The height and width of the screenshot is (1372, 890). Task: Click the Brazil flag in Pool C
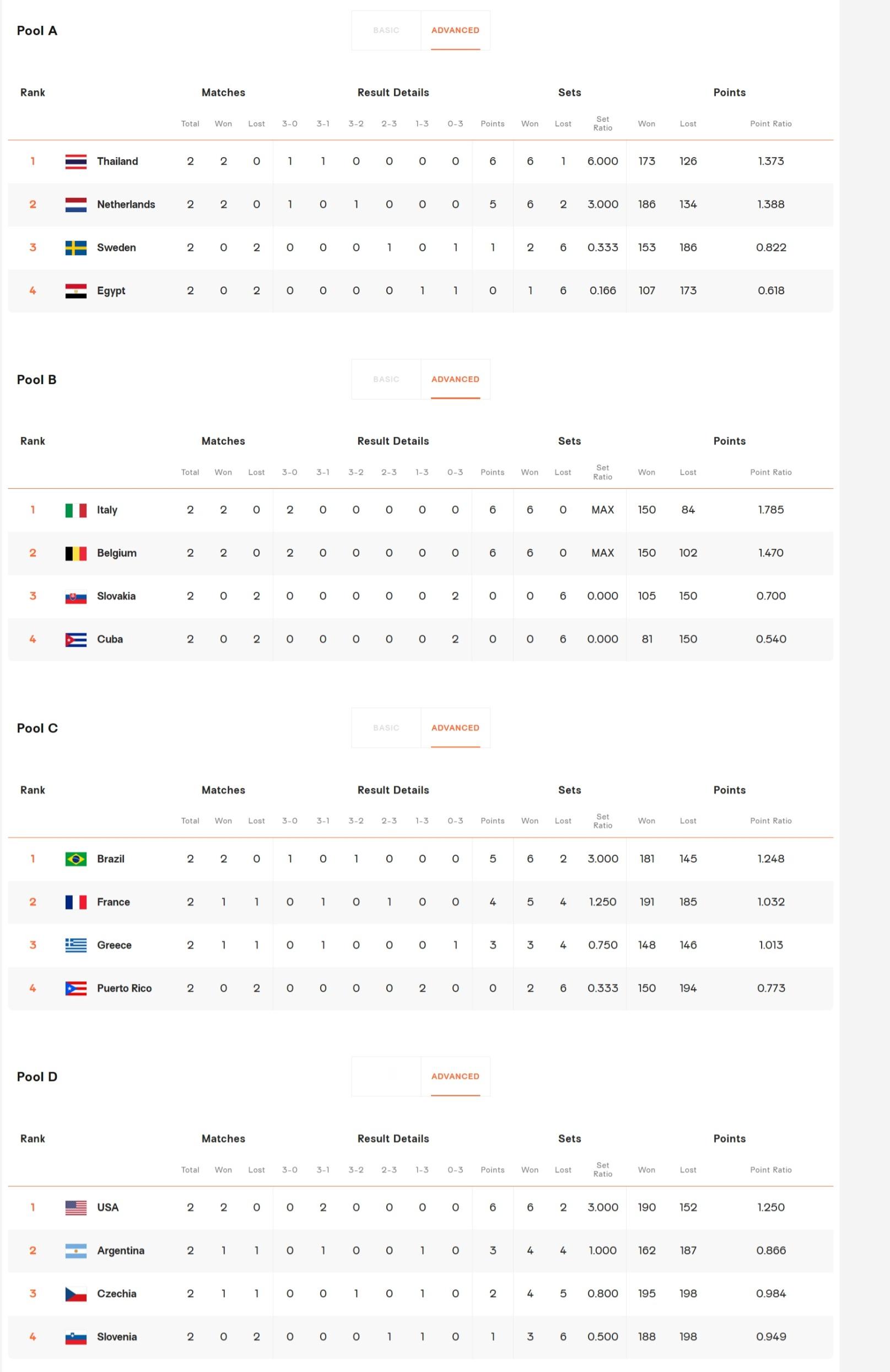click(x=76, y=859)
